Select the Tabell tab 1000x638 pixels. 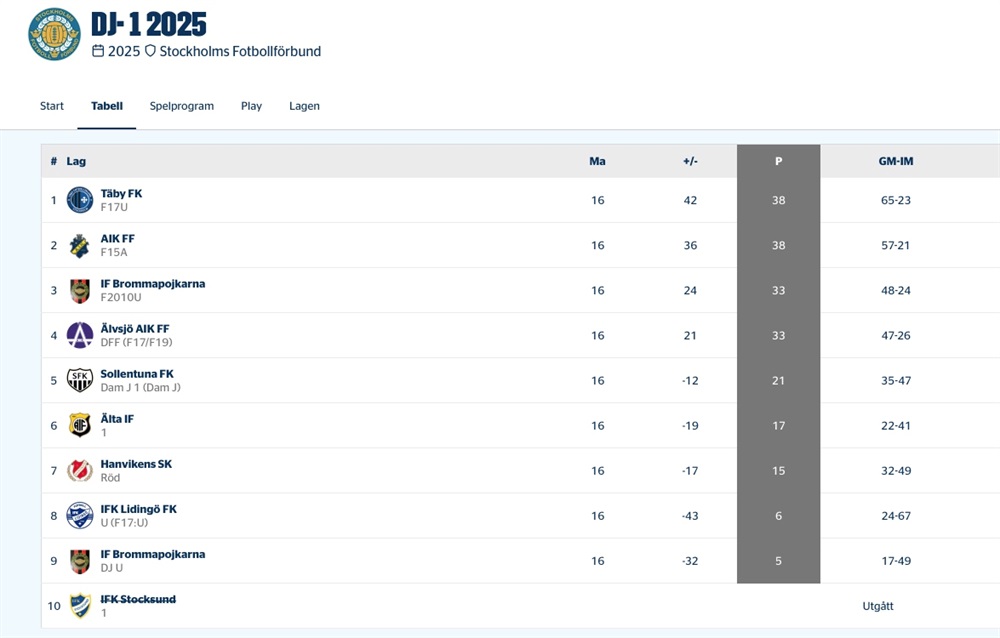[x=107, y=106]
